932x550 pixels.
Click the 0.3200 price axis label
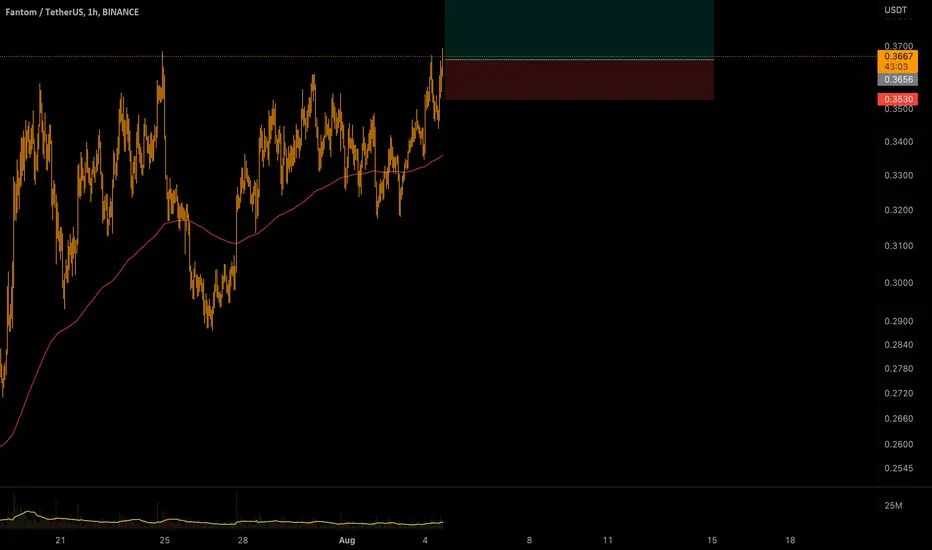click(898, 210)
